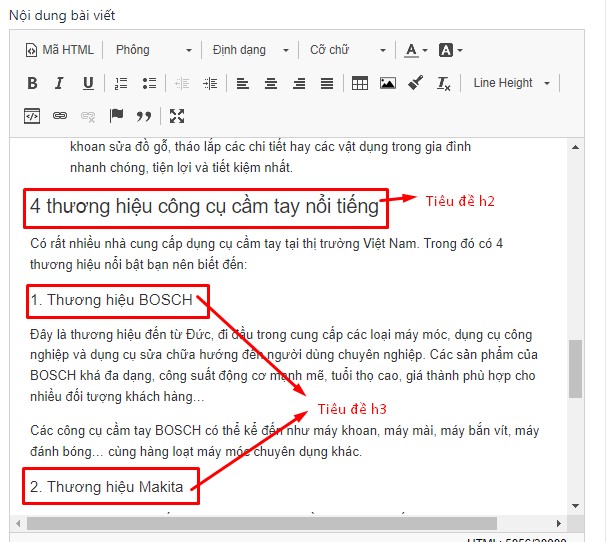This screenshot has width=606, height=542.
Task: Click heading '1. Thương hiệu BOSCH'
Action: click(x=111, y=300)
